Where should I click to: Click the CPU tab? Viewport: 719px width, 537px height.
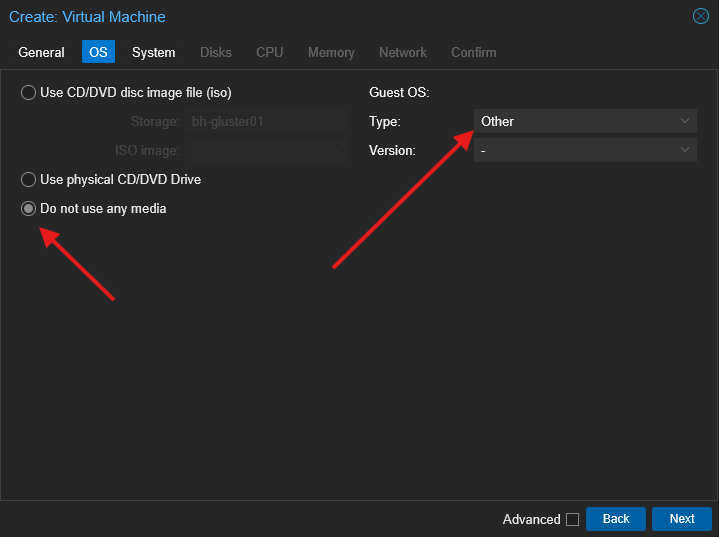(269, 52)
